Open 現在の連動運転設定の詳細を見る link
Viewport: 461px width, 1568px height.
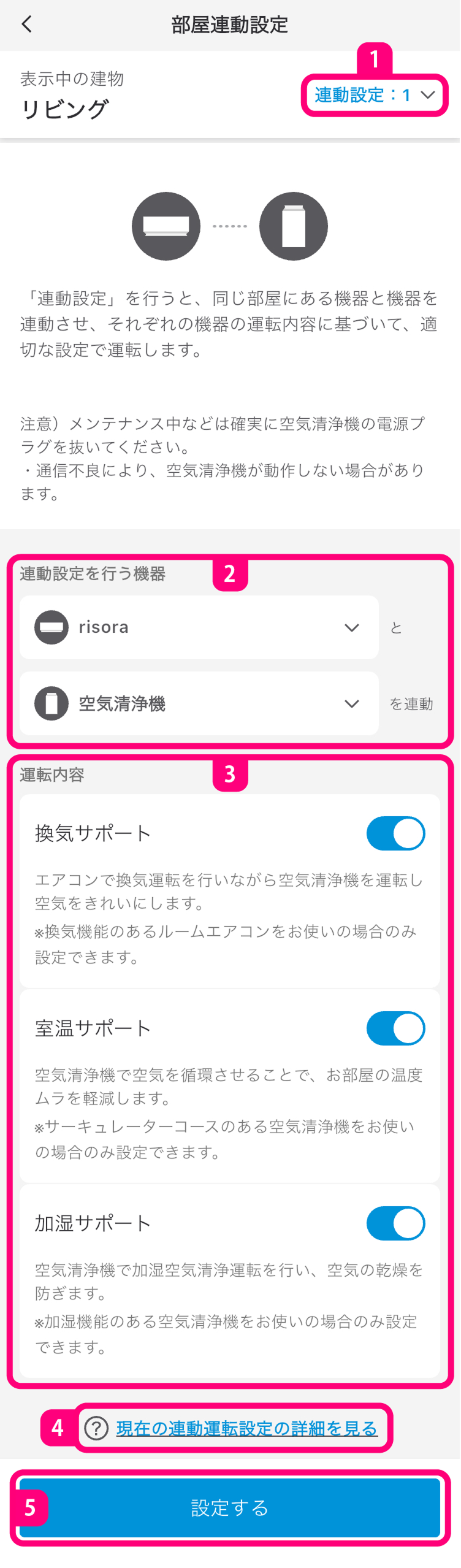pos(246,1428)
